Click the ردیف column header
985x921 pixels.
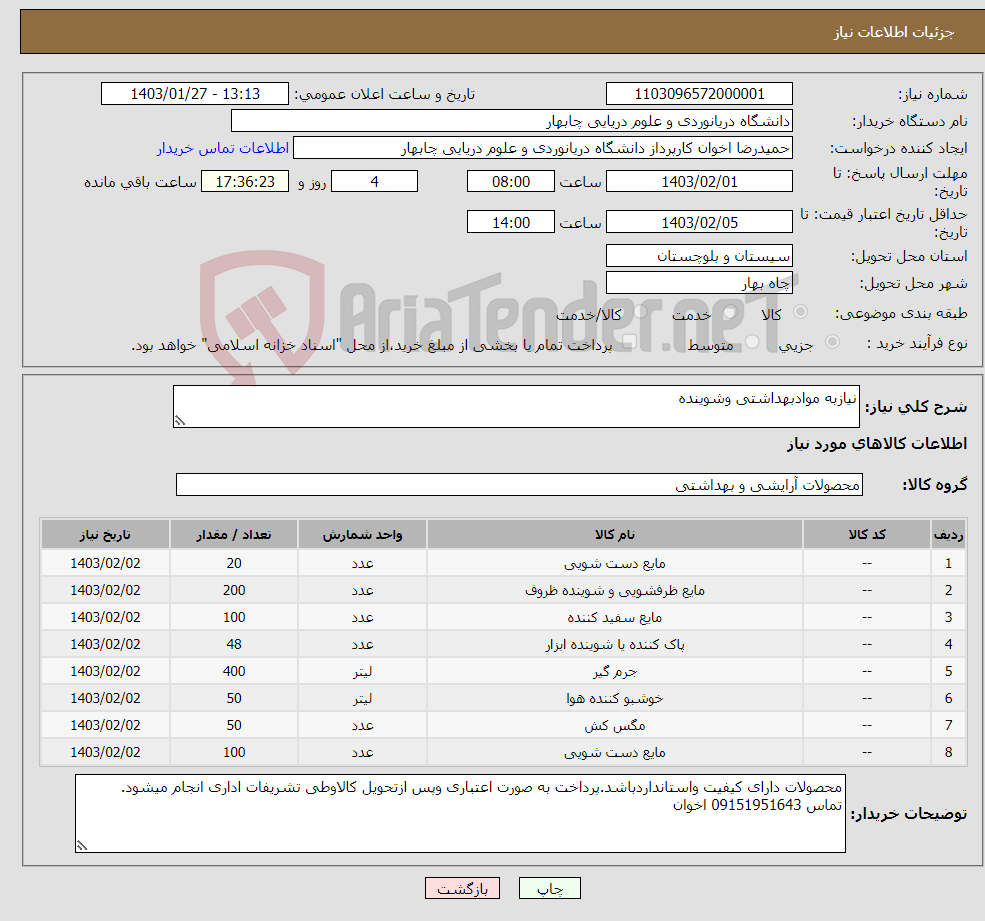pyautogui.click(x=948, y=535)
